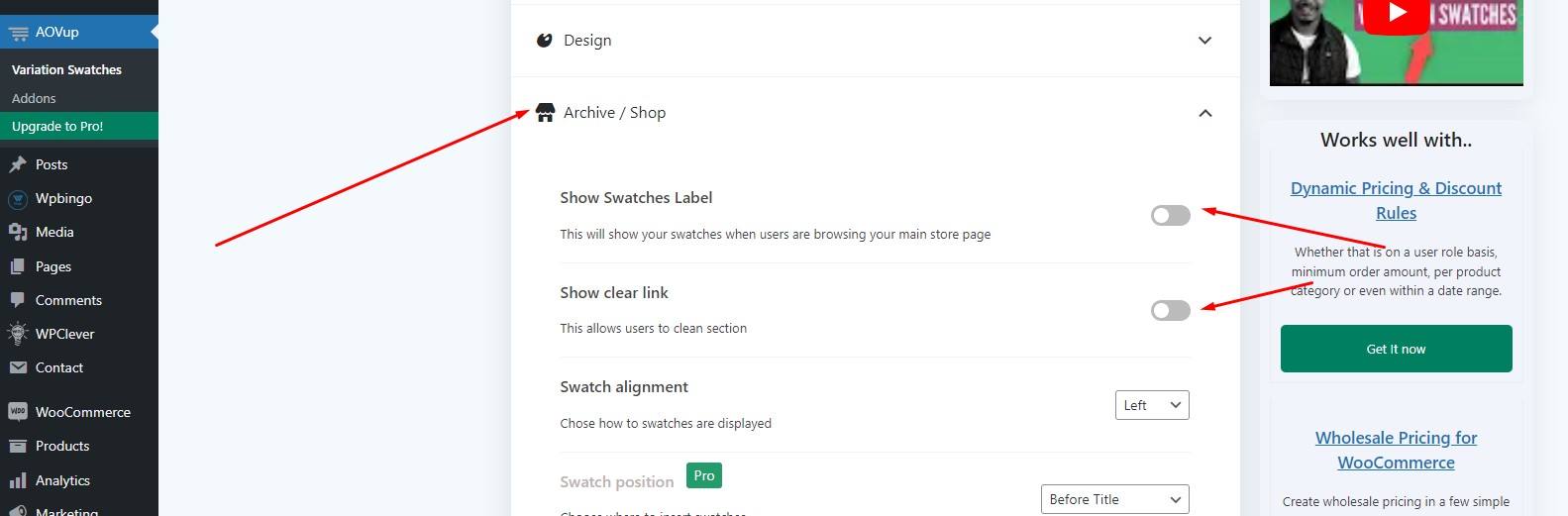
Task: Play the YouTube swatches video
Action: coord(1397,14)
